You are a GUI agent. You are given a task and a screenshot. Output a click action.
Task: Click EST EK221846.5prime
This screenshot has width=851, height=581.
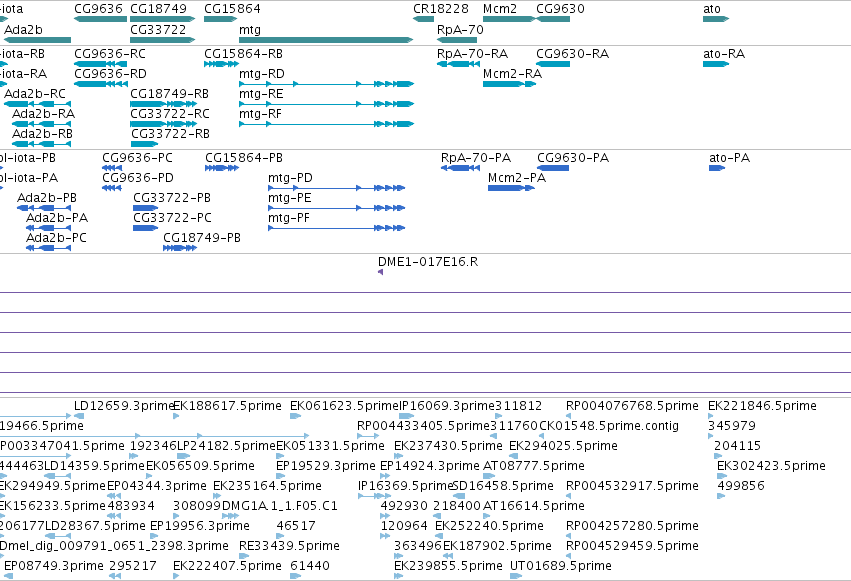pyautogui.click(x=710, y=416)
